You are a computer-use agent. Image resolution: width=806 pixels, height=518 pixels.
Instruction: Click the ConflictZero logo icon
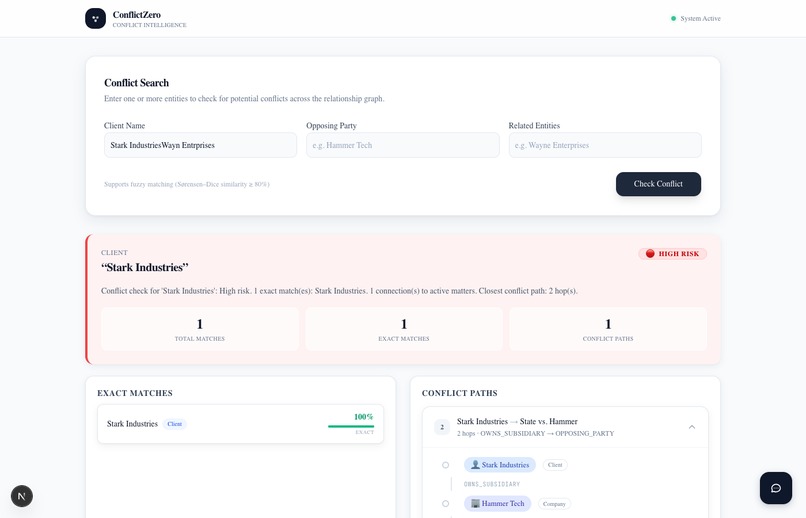coord(95,18)
